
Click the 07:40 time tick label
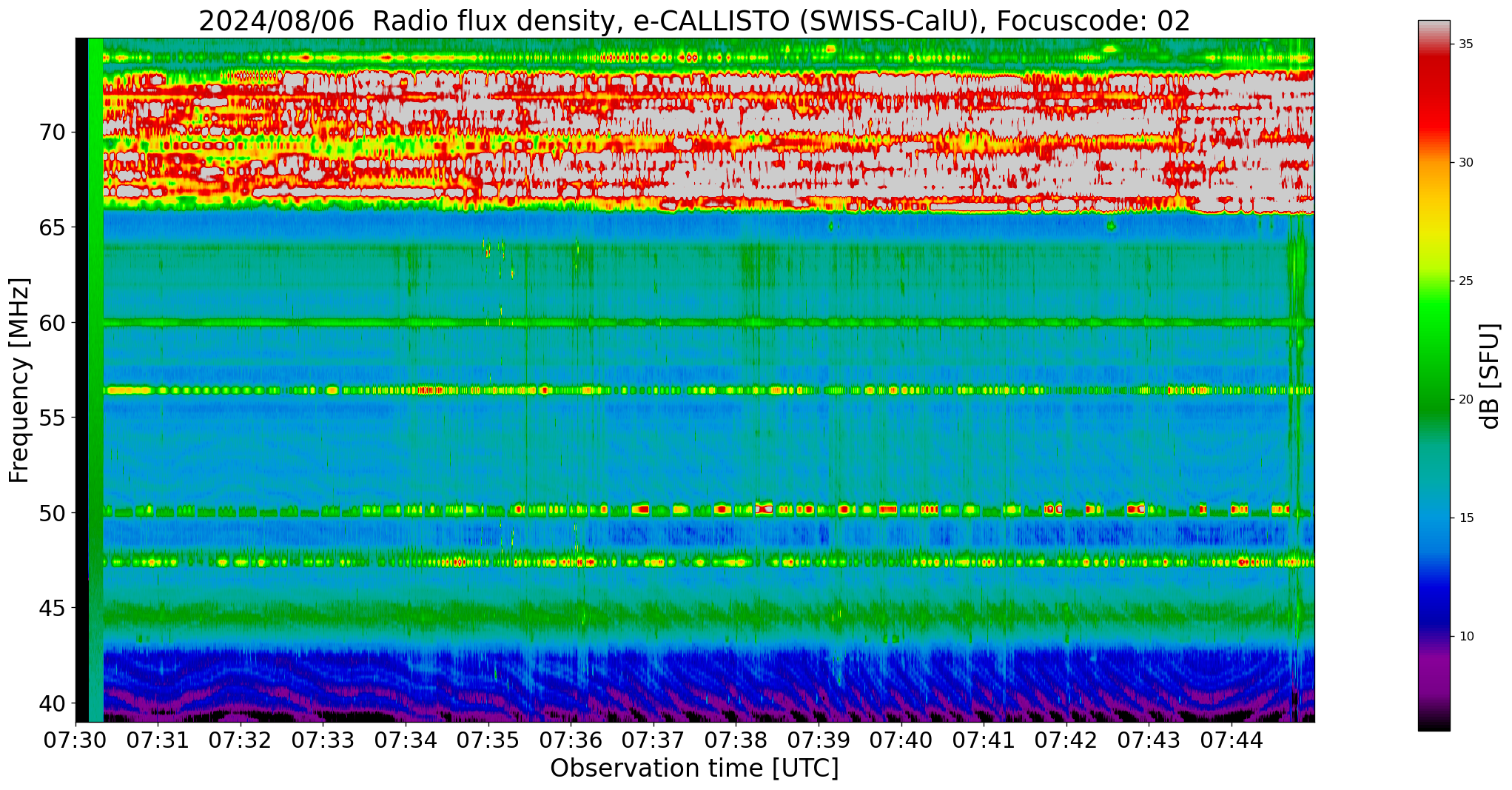(x=901, y=740)
